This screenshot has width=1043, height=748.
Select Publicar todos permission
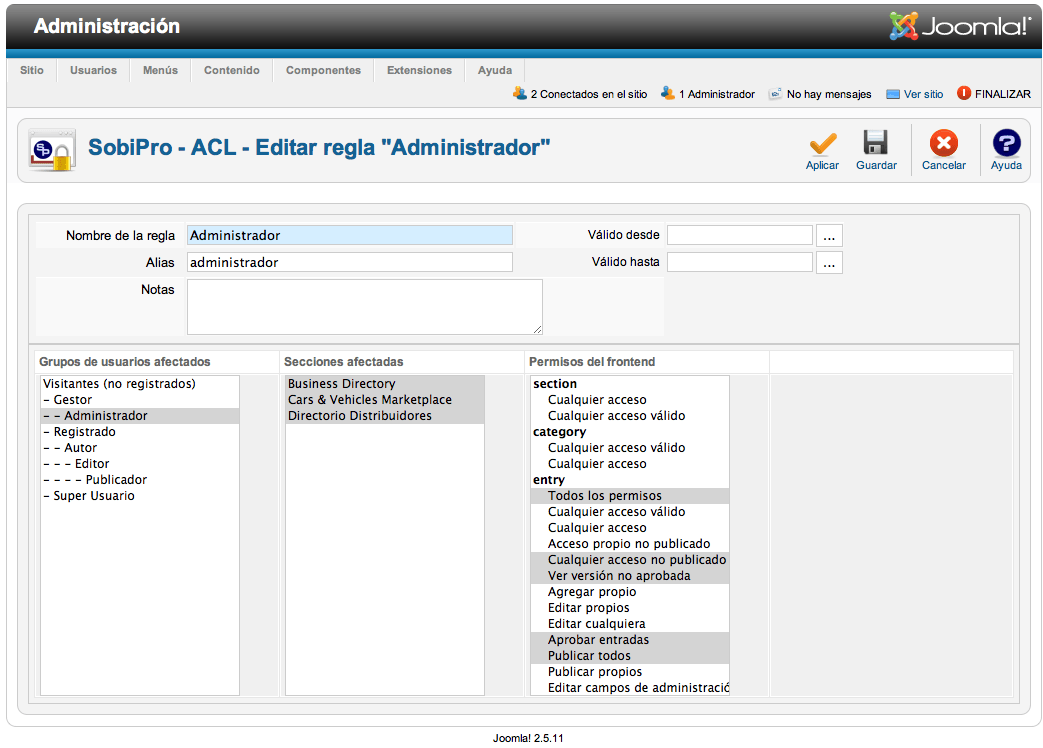coord(629,655)
